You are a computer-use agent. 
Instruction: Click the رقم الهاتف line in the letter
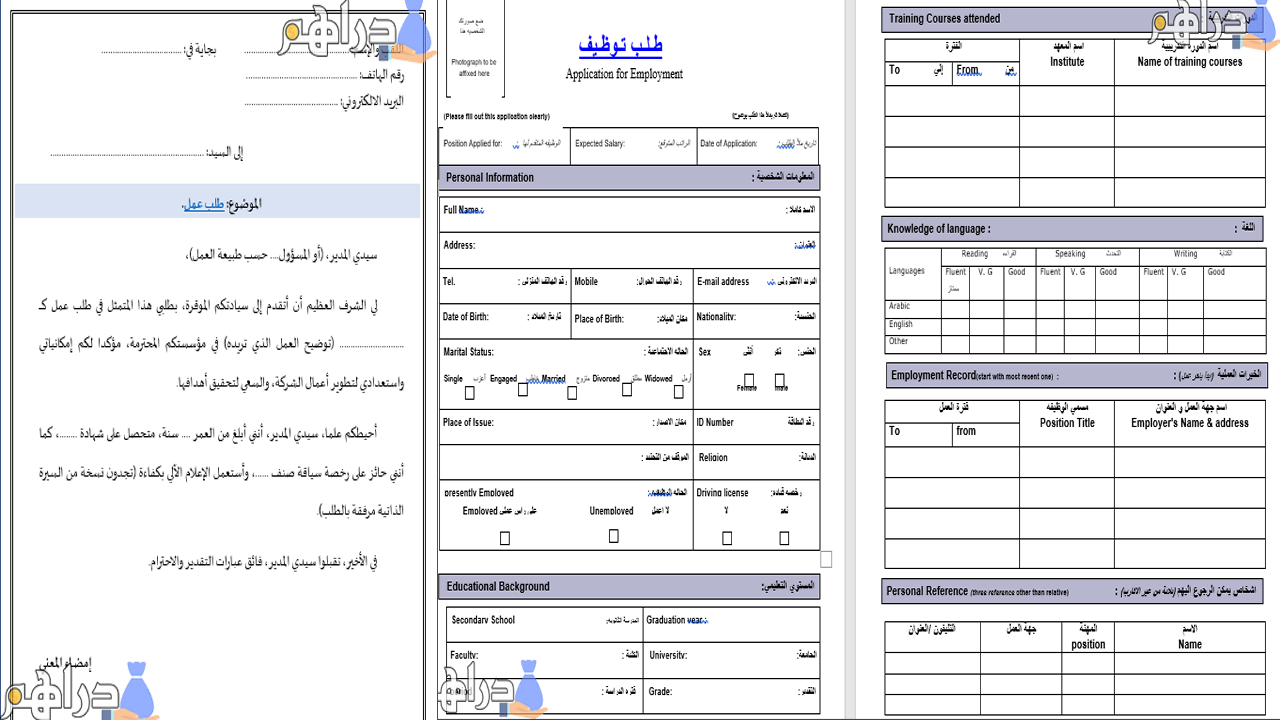tap(325, 75)
